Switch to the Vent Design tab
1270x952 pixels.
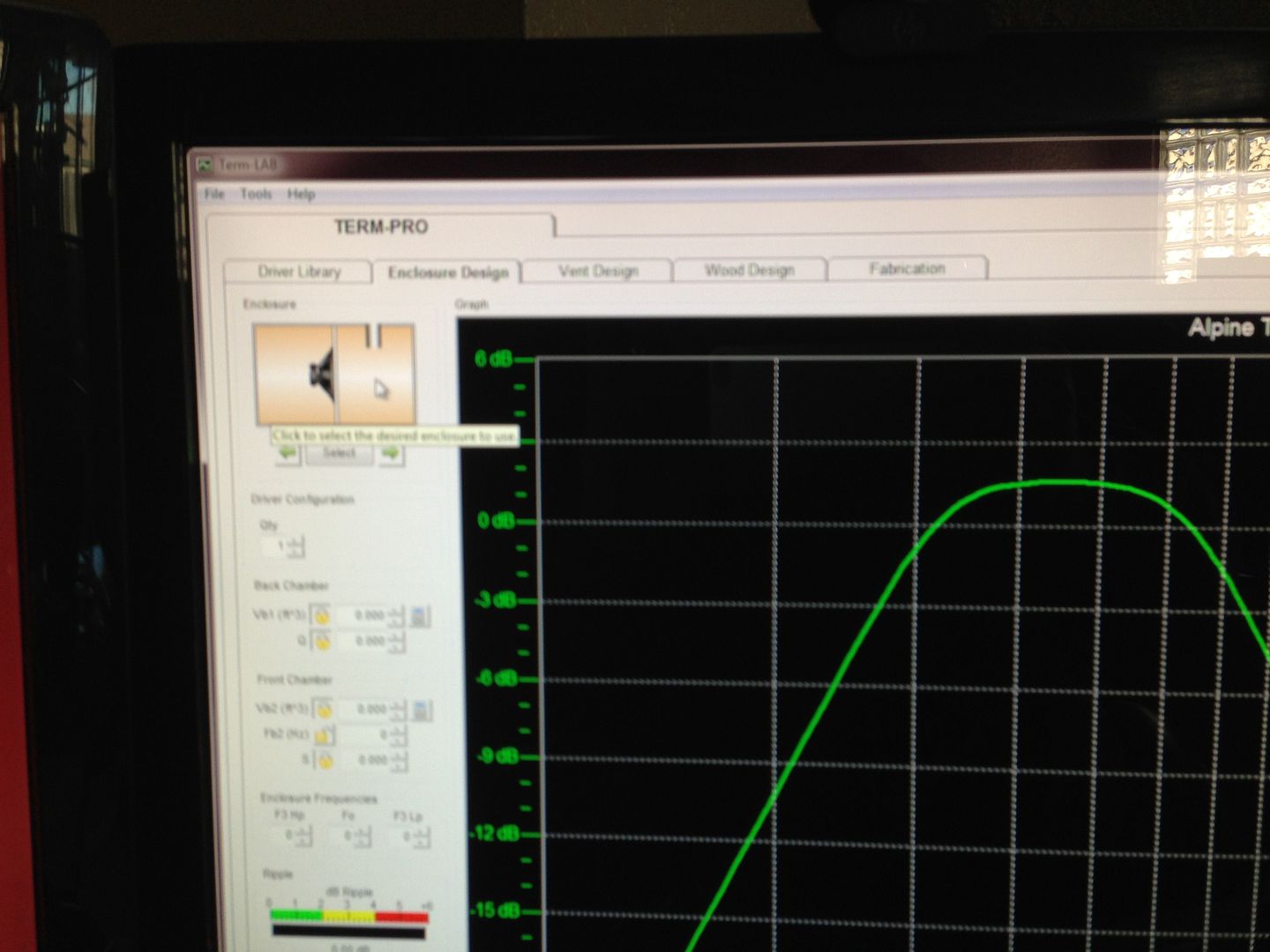pos(598,271)
